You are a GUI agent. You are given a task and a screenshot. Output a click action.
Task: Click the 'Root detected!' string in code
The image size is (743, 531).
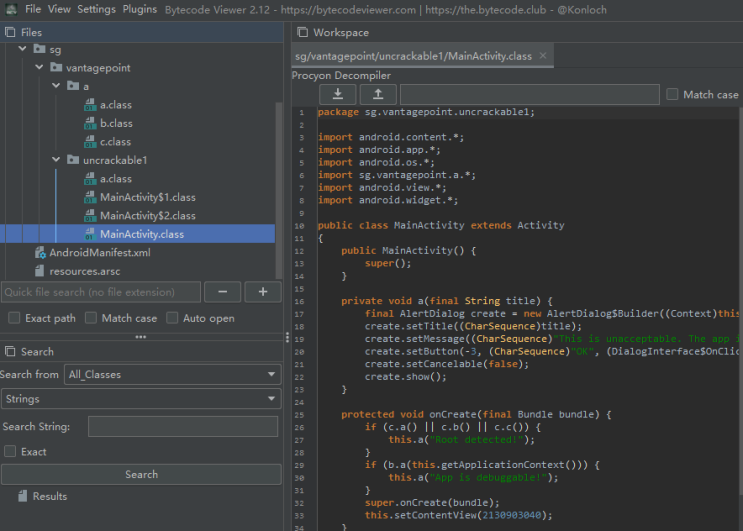pos(476,440)
